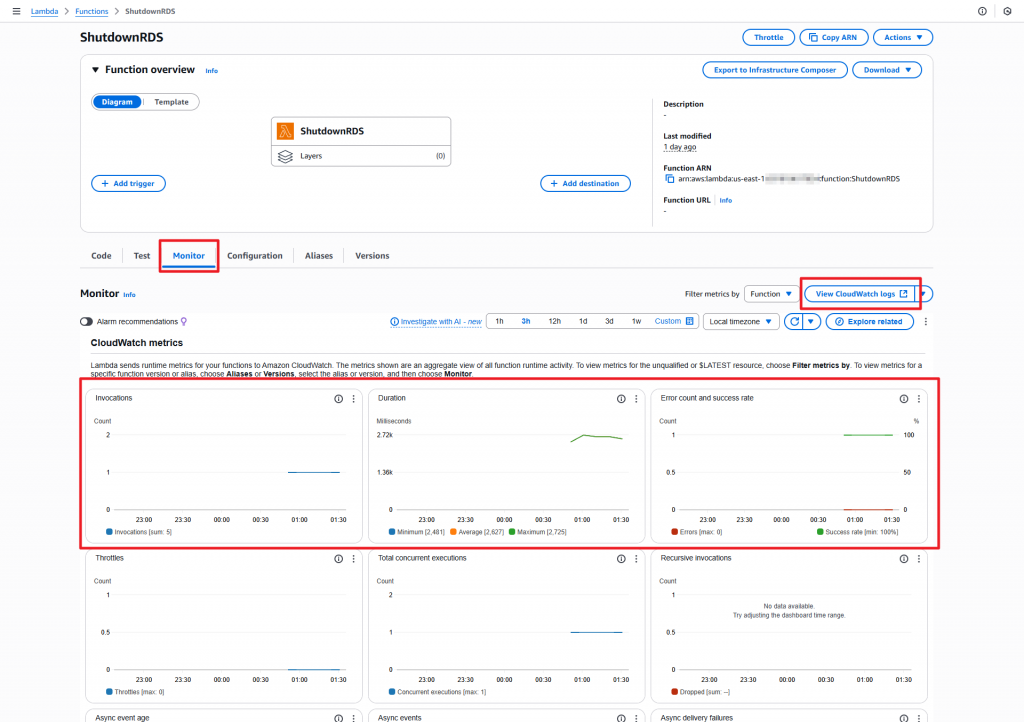Open info icon on Error count and success rate chart
Image resolution: width=1024 pixels, height=722 pixels.
point(904,399)
